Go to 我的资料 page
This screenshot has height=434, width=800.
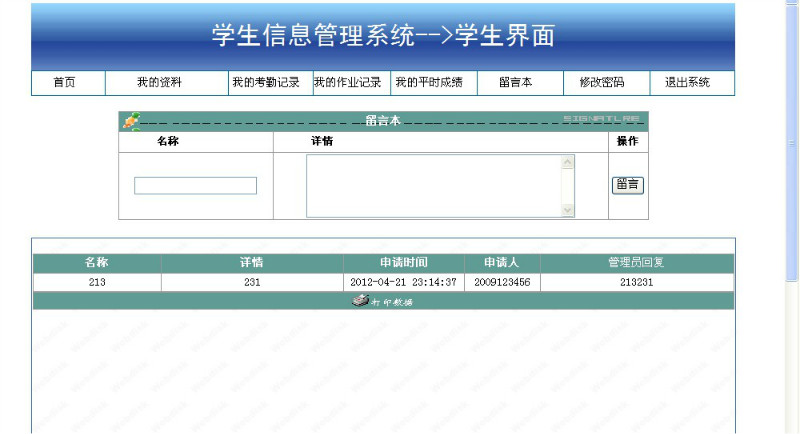click(x=159, y=83)
